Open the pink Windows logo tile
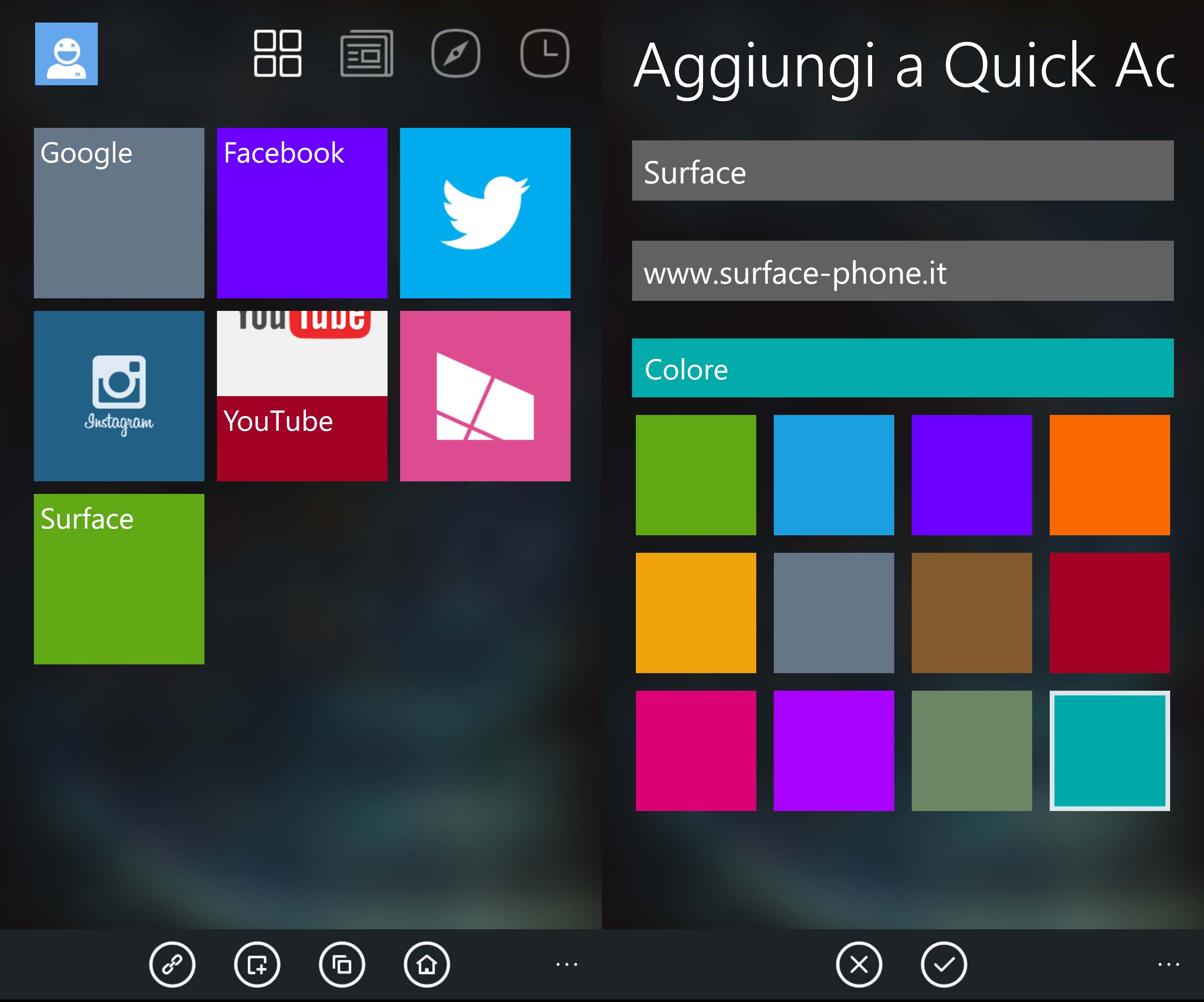 tap(485, 396)
